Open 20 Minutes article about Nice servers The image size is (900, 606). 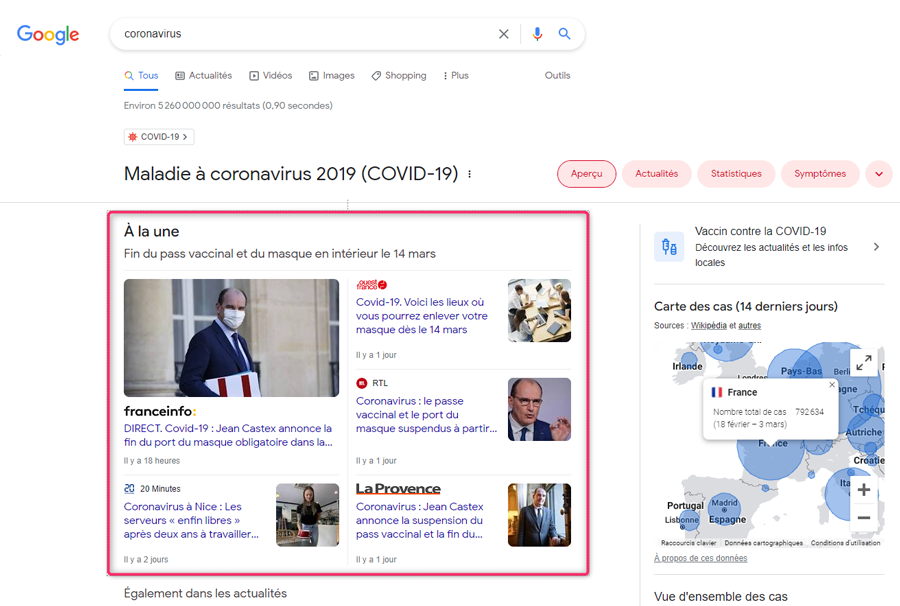(x=191, y=520)
